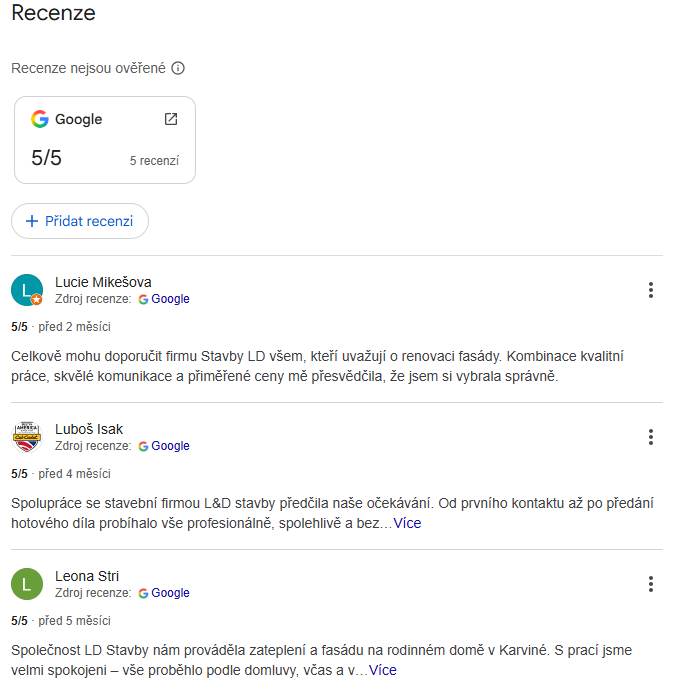
Task: Click the name 'Leona Stri'
Action: [87, 576]
